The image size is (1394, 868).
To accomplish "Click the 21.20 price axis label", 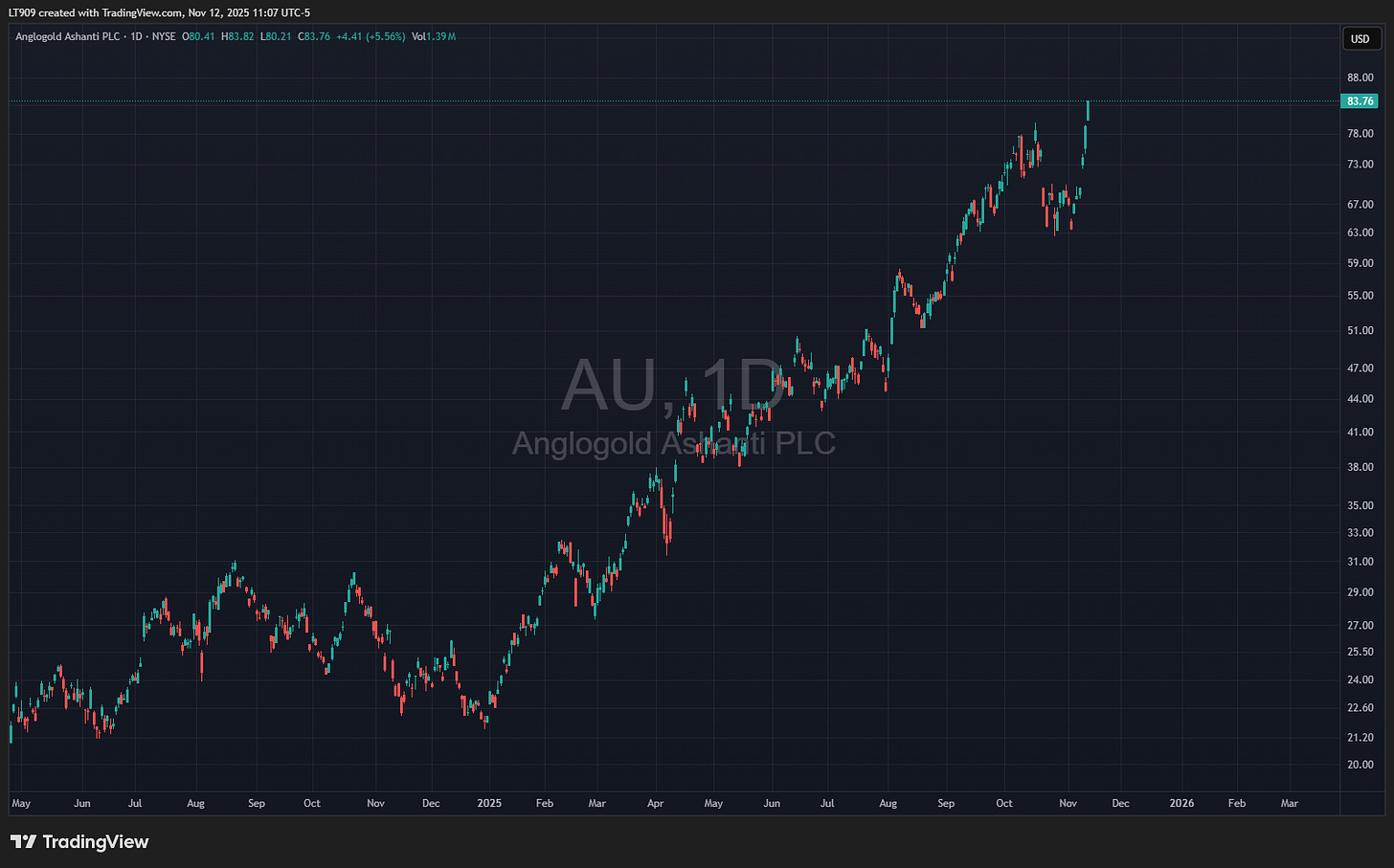I will click(x=1360, y=738).
